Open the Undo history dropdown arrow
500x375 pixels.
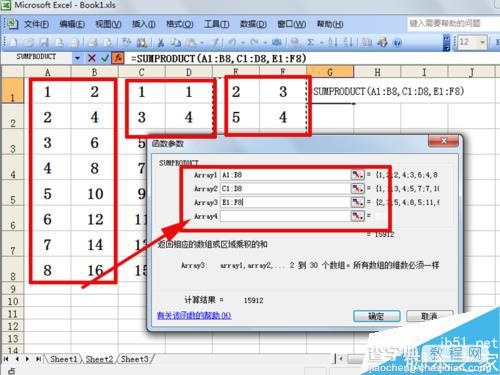243,43
